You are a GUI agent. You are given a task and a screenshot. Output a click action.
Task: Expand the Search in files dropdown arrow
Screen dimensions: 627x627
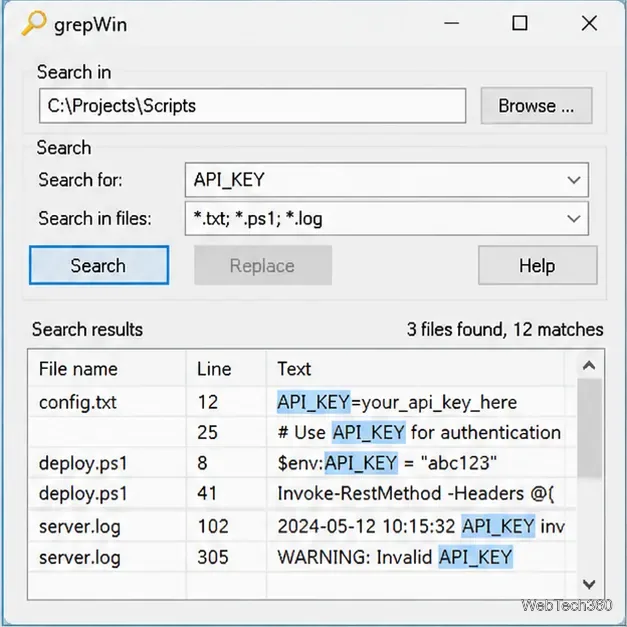click(x=574, y=219)
